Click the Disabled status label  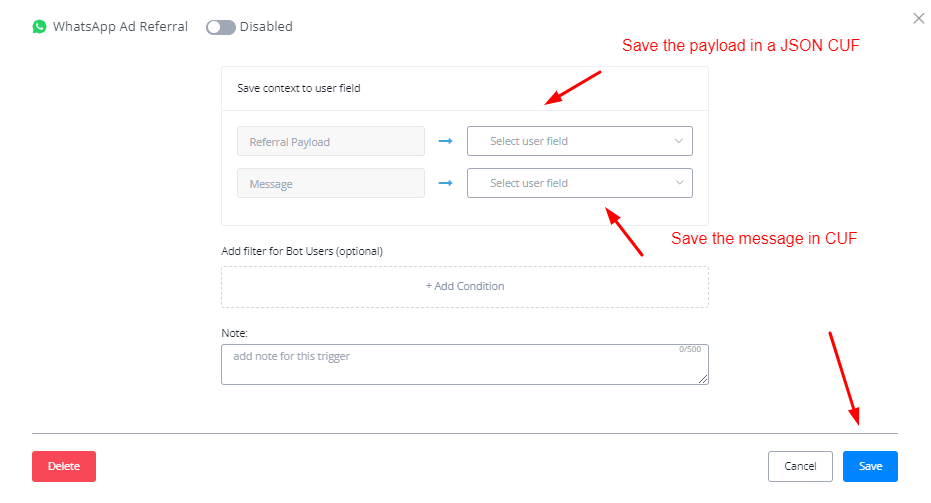pos(266,27)
